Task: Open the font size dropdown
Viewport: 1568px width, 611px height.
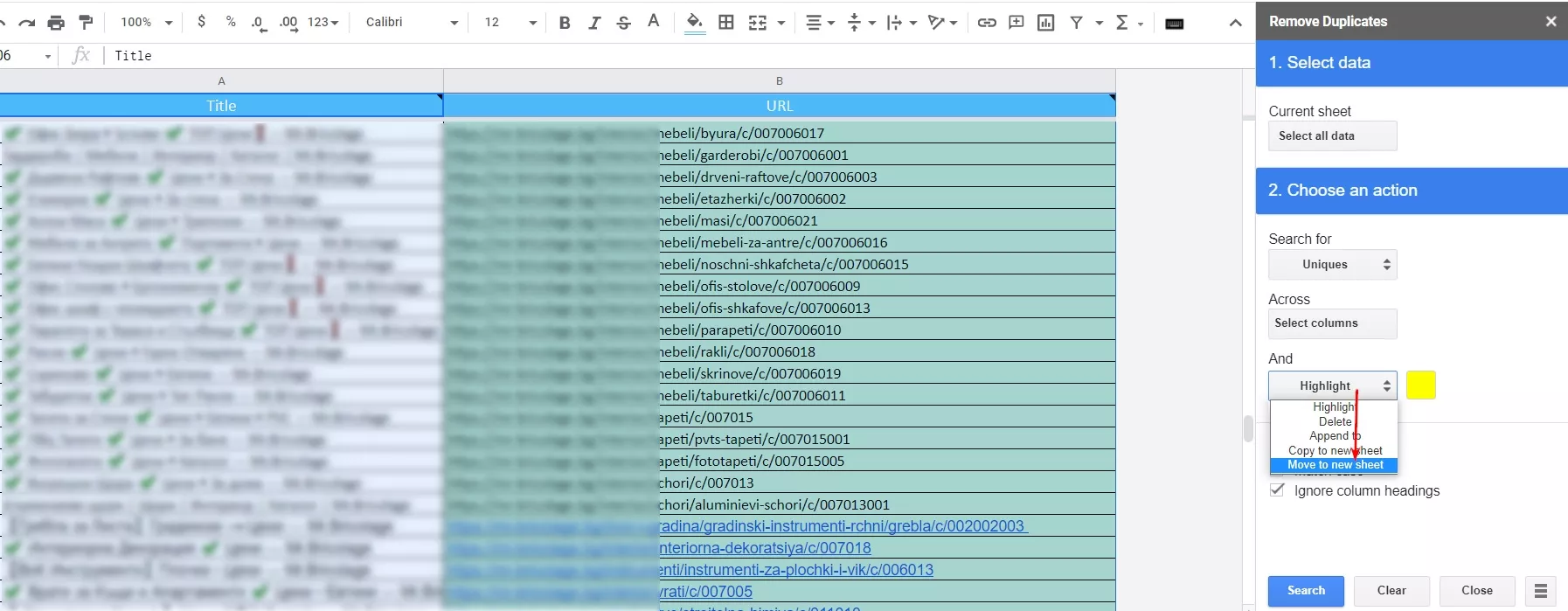Action: [510, 22]
